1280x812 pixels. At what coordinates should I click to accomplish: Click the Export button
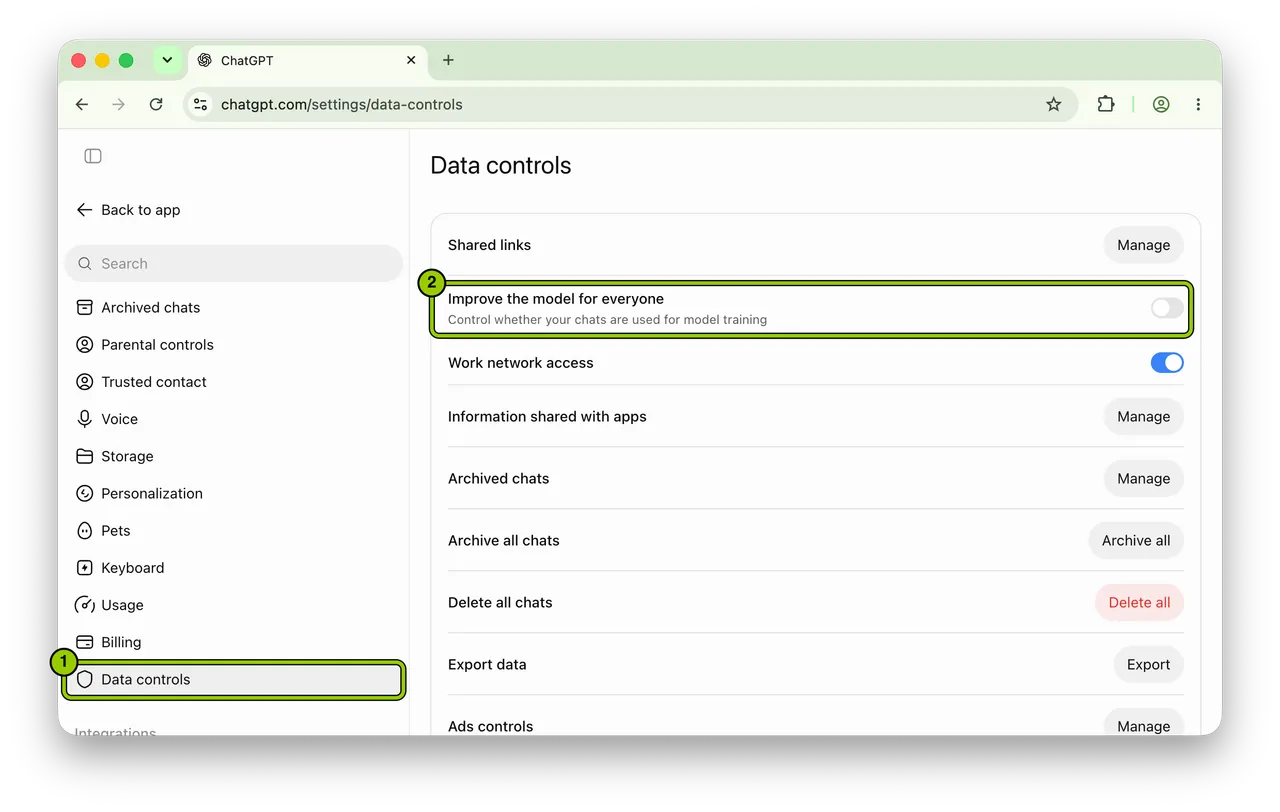point(1148,665)
